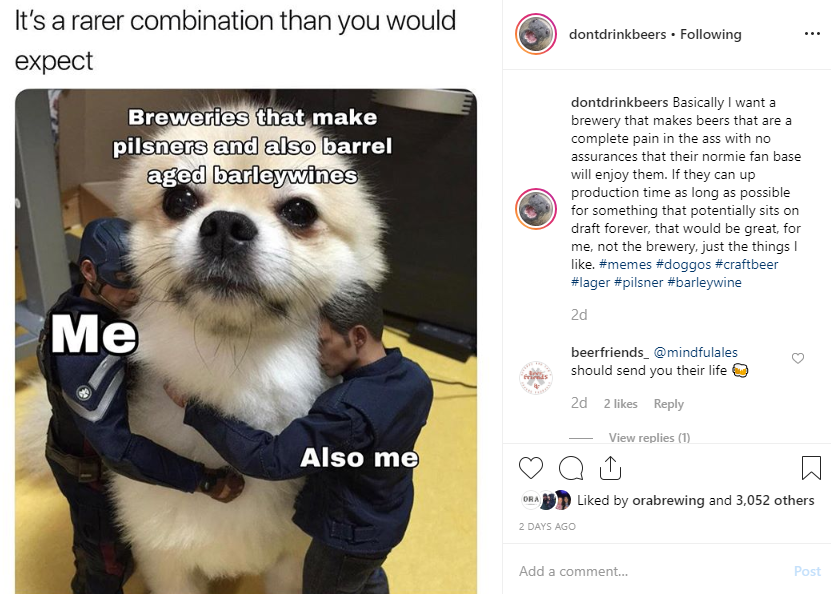Screen dimensions: 831x594
Task: Open the #craftbeer hashtag
Action: pyautogui.click(x=746, y=264)
